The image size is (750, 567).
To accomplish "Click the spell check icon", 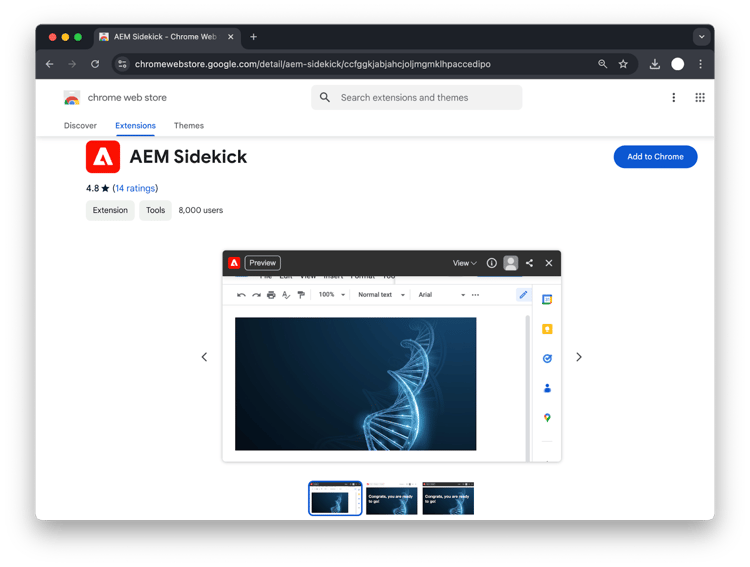I will tap(286, 295).
